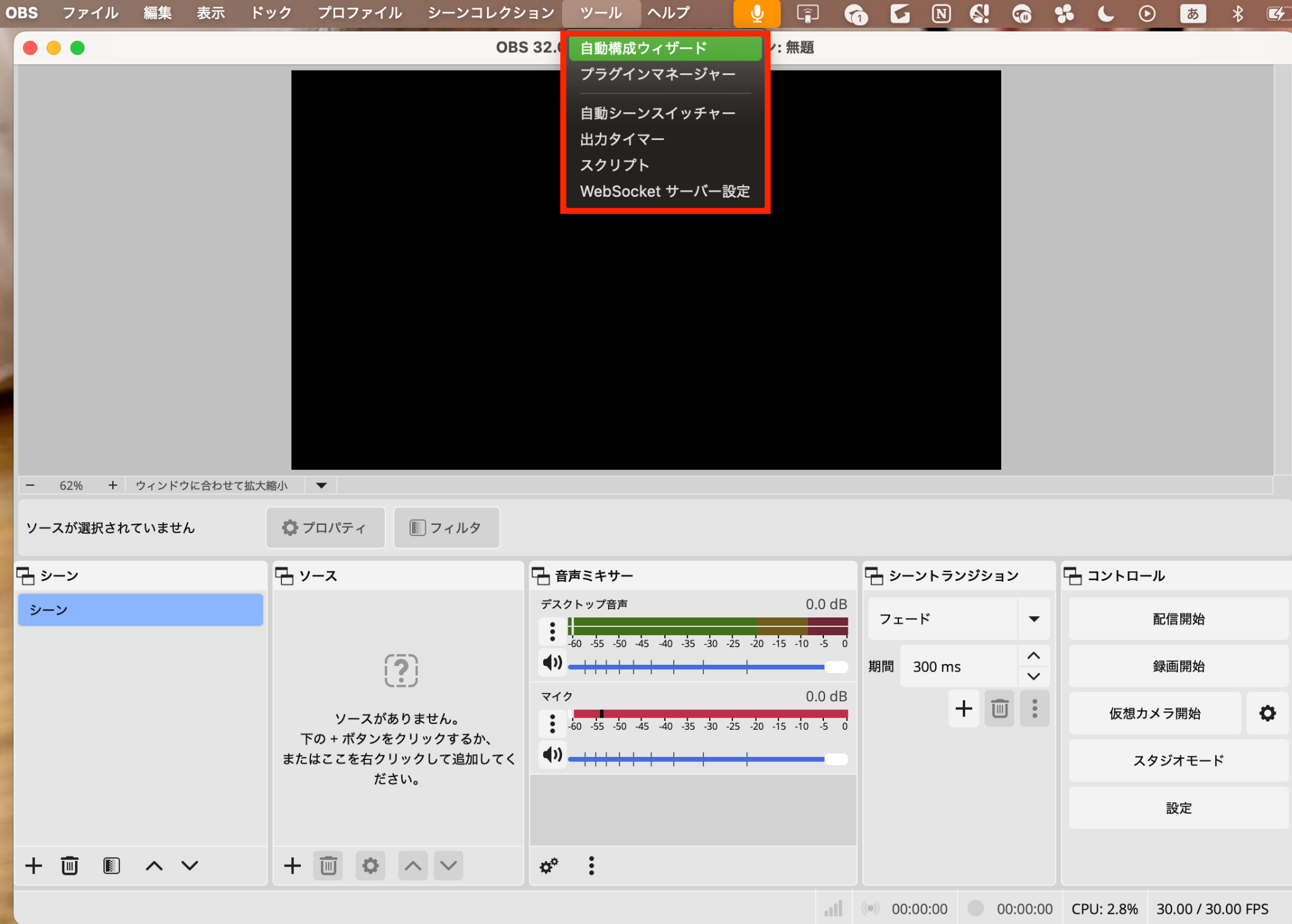Mute the microphone speaker icon

551,756
